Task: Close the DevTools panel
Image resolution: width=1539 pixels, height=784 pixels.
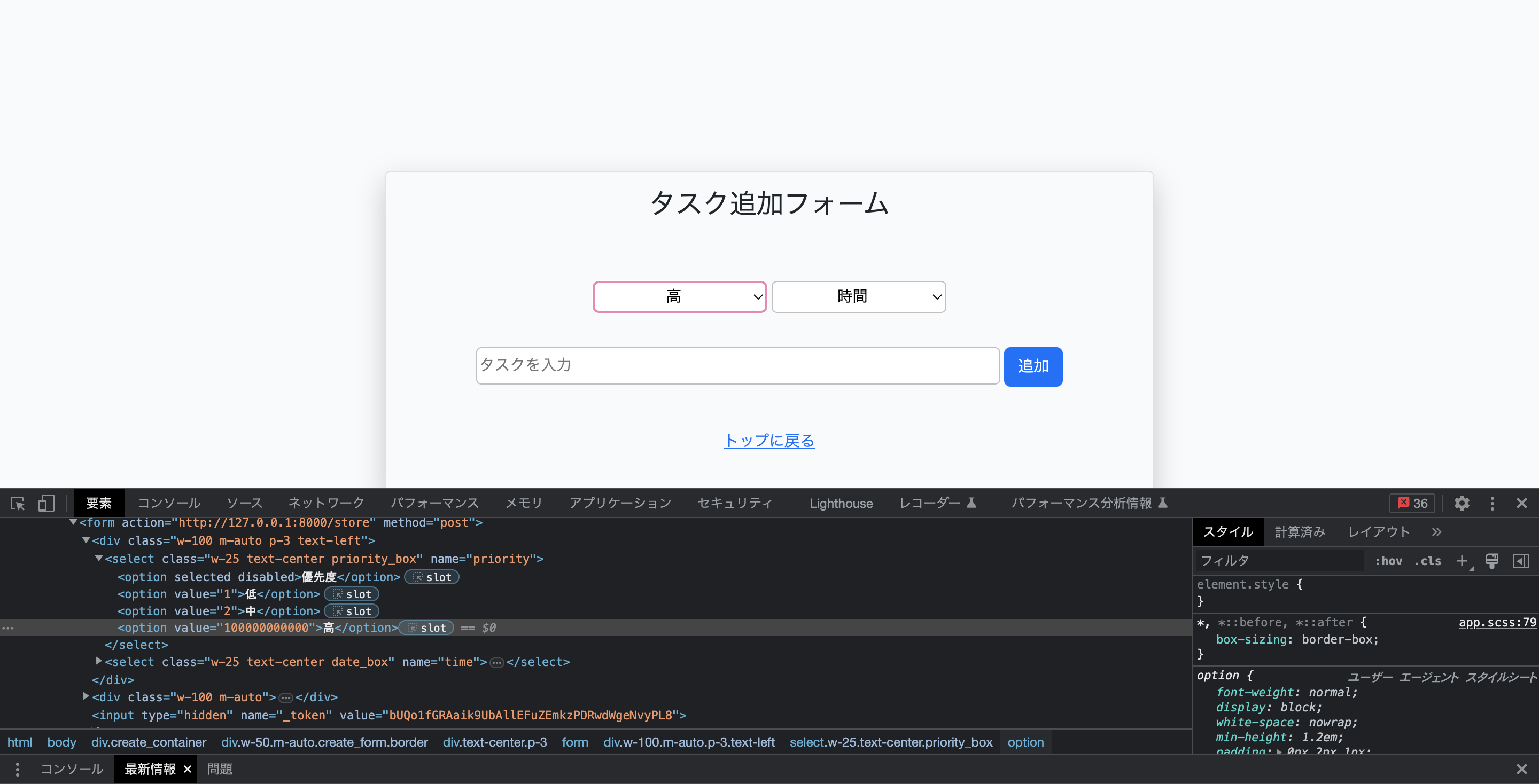Action: 1521,504
